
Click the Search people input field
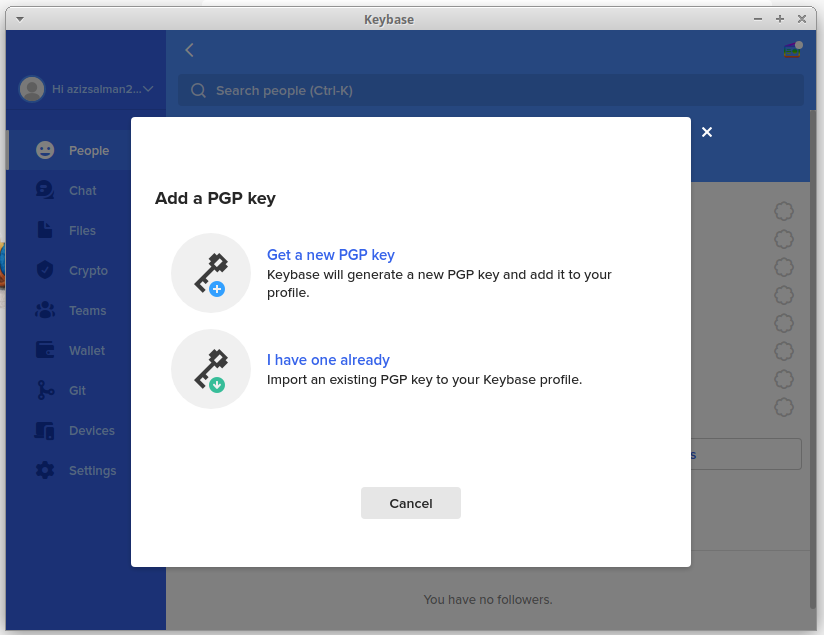coord(490,90)
